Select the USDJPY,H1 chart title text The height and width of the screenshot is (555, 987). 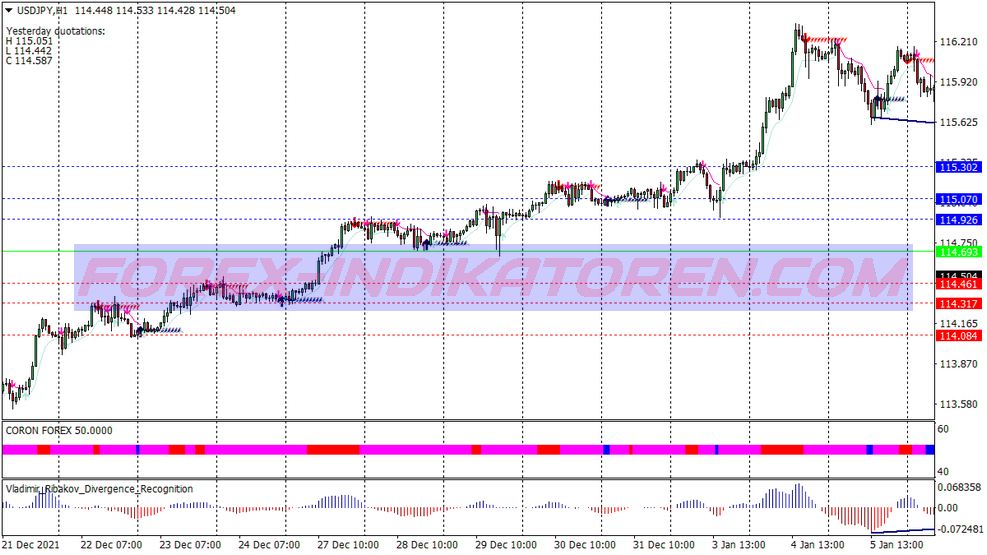click(x=43, y=10)
